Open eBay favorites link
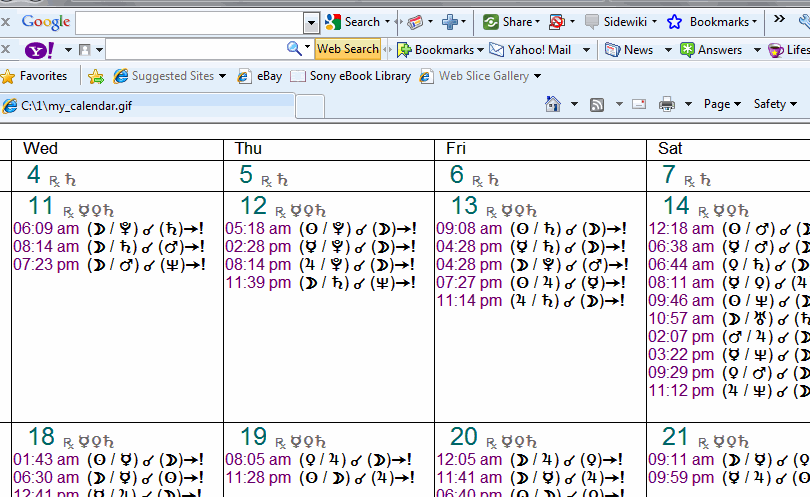810x497 pixels. coord(260,76)
